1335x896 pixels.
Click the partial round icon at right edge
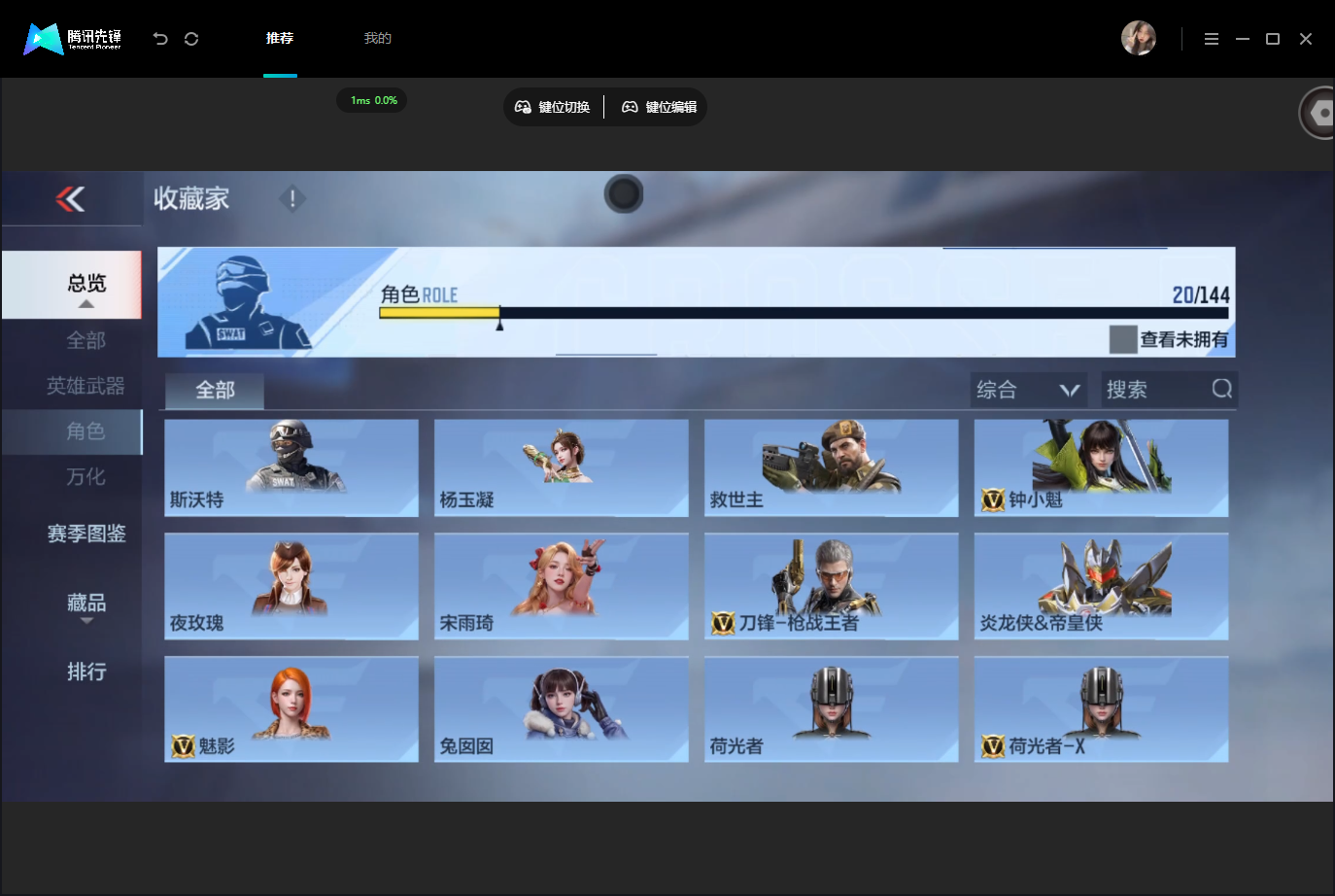1318,113
